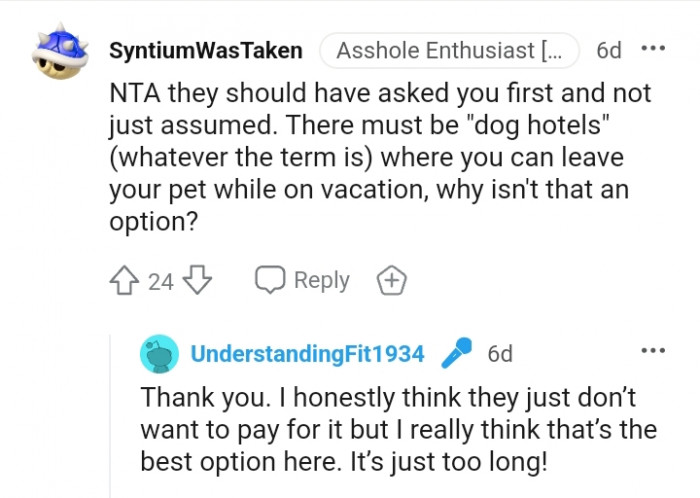Click the "NTA" word starting the comment

[x=135, y=95]
